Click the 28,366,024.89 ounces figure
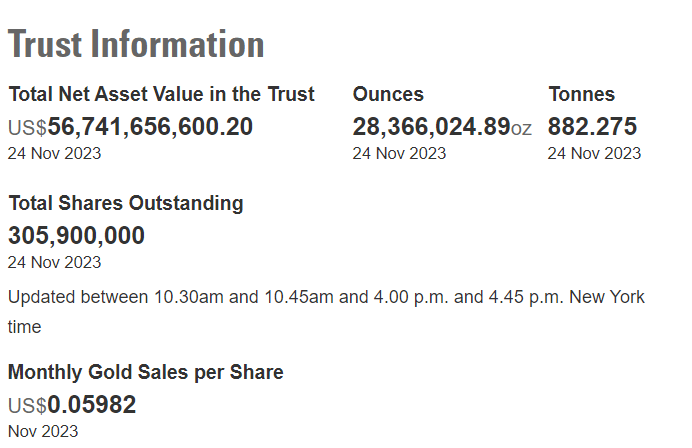692x448 pixels. point(430,127)
